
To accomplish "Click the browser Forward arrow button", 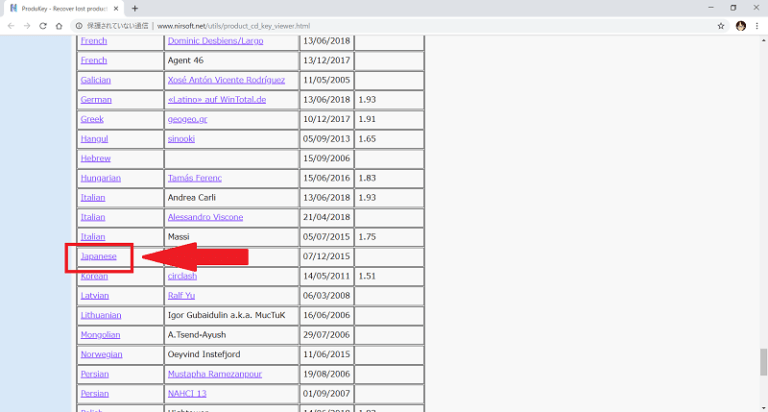I will click(x=27, y=26).
